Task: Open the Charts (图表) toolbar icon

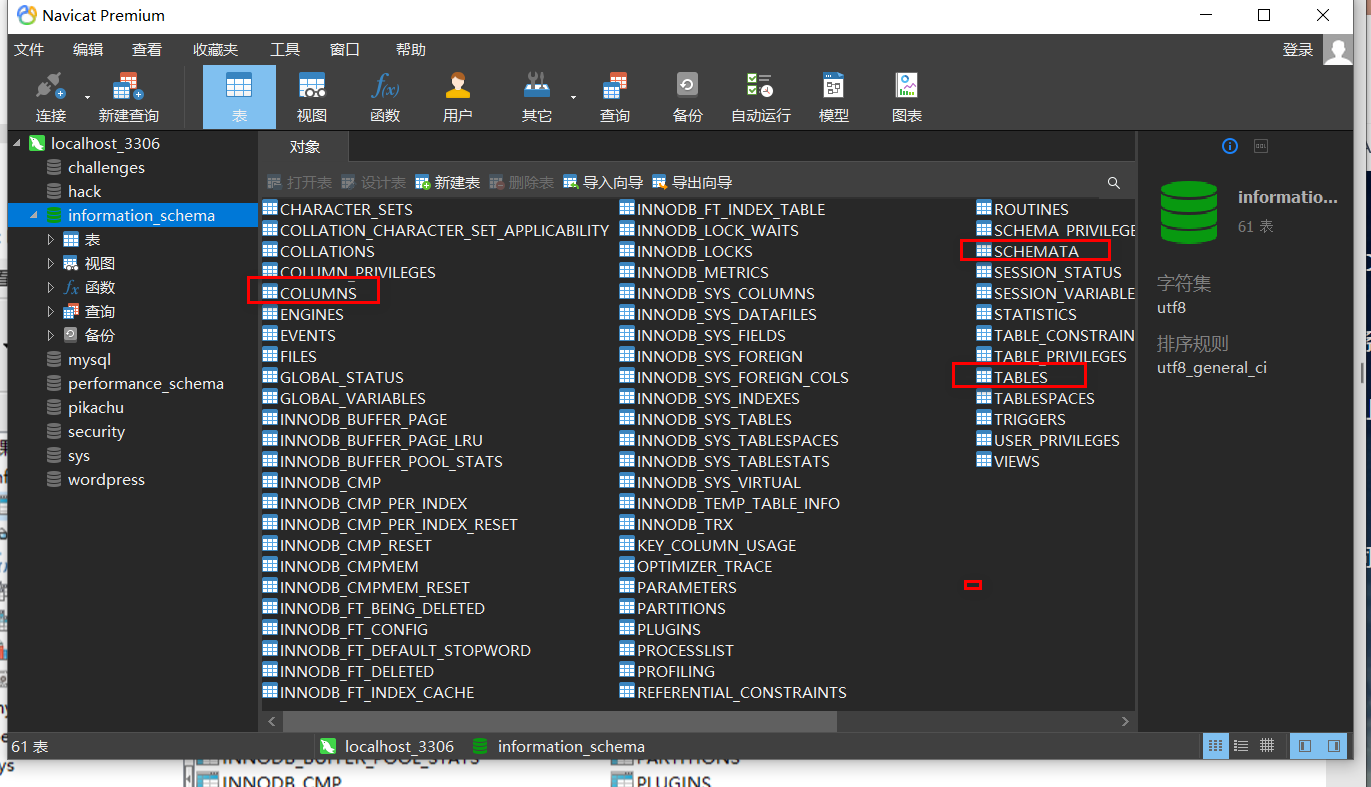Action: coord(907,97)
